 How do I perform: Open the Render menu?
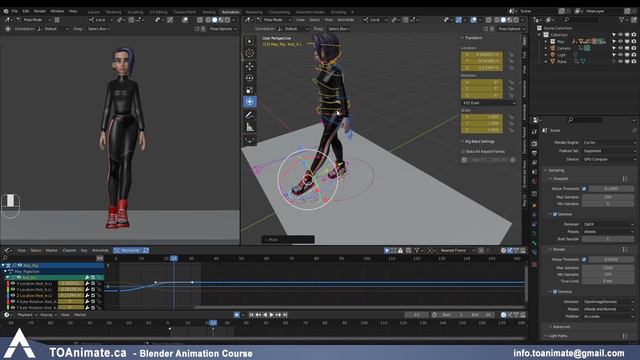[40, 11]
